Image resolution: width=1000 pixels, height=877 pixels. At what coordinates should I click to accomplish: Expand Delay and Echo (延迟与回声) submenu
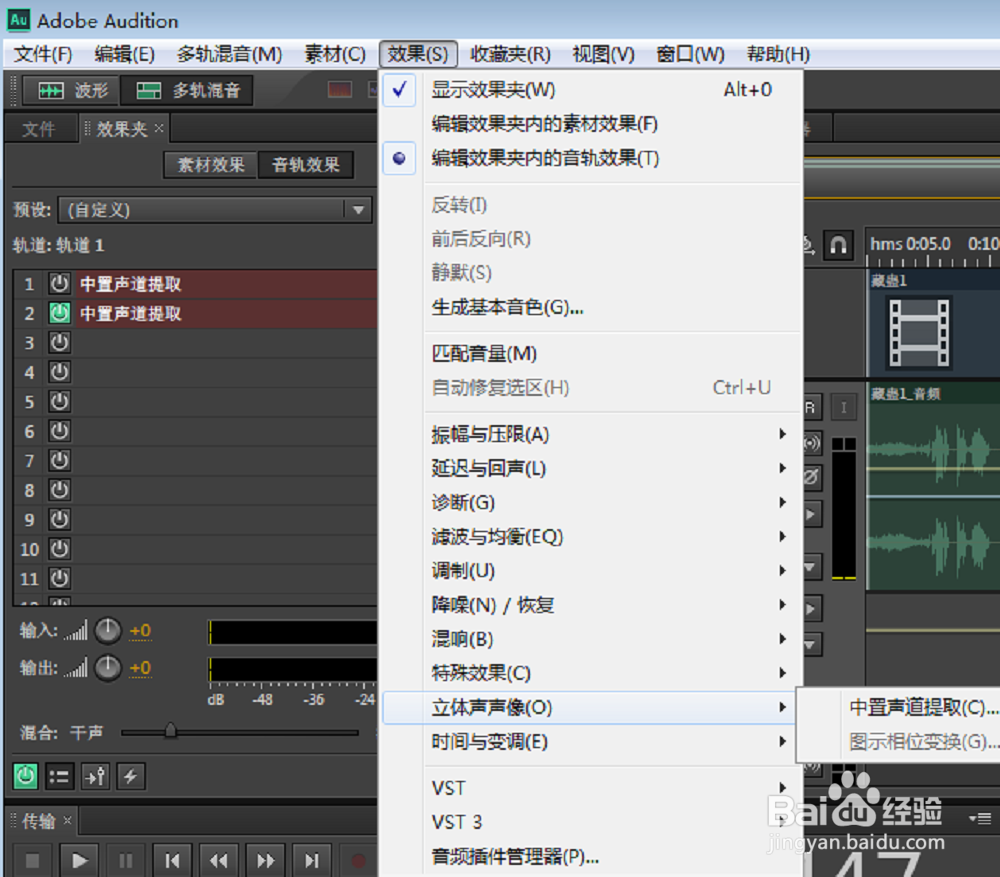pos(591,468)
